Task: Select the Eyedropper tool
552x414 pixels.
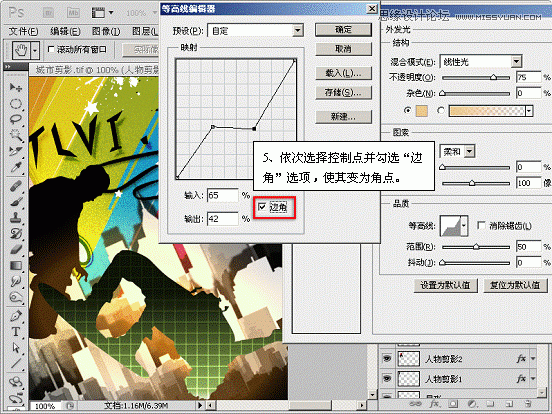Action: tap(16, 167)
